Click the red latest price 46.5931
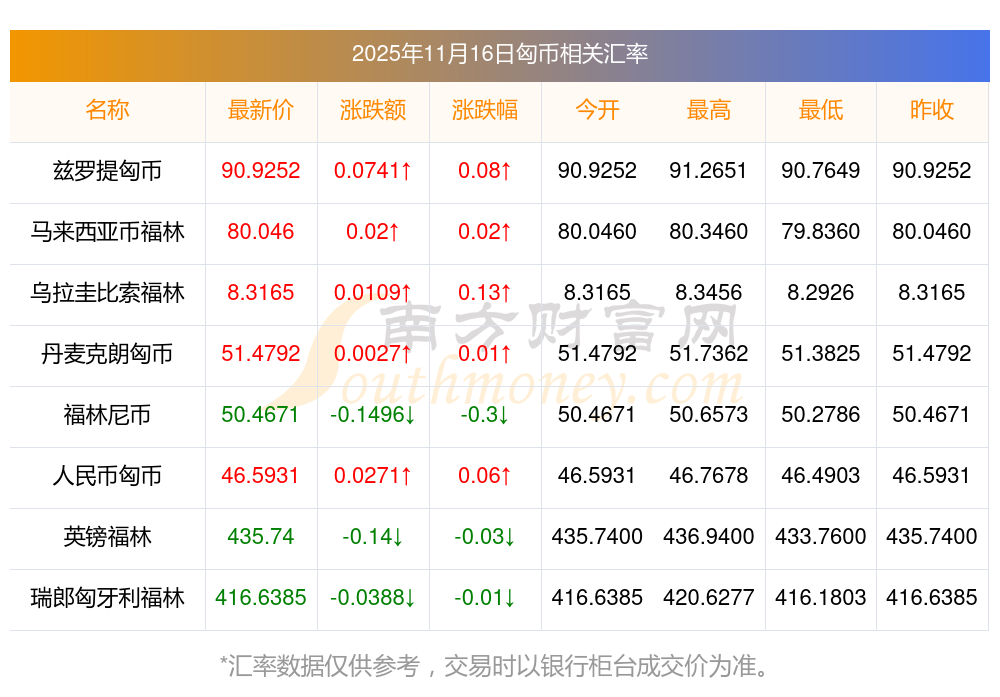Image resolution: width=1000 pixels, height=697 pixels. [x=260, y=476]
